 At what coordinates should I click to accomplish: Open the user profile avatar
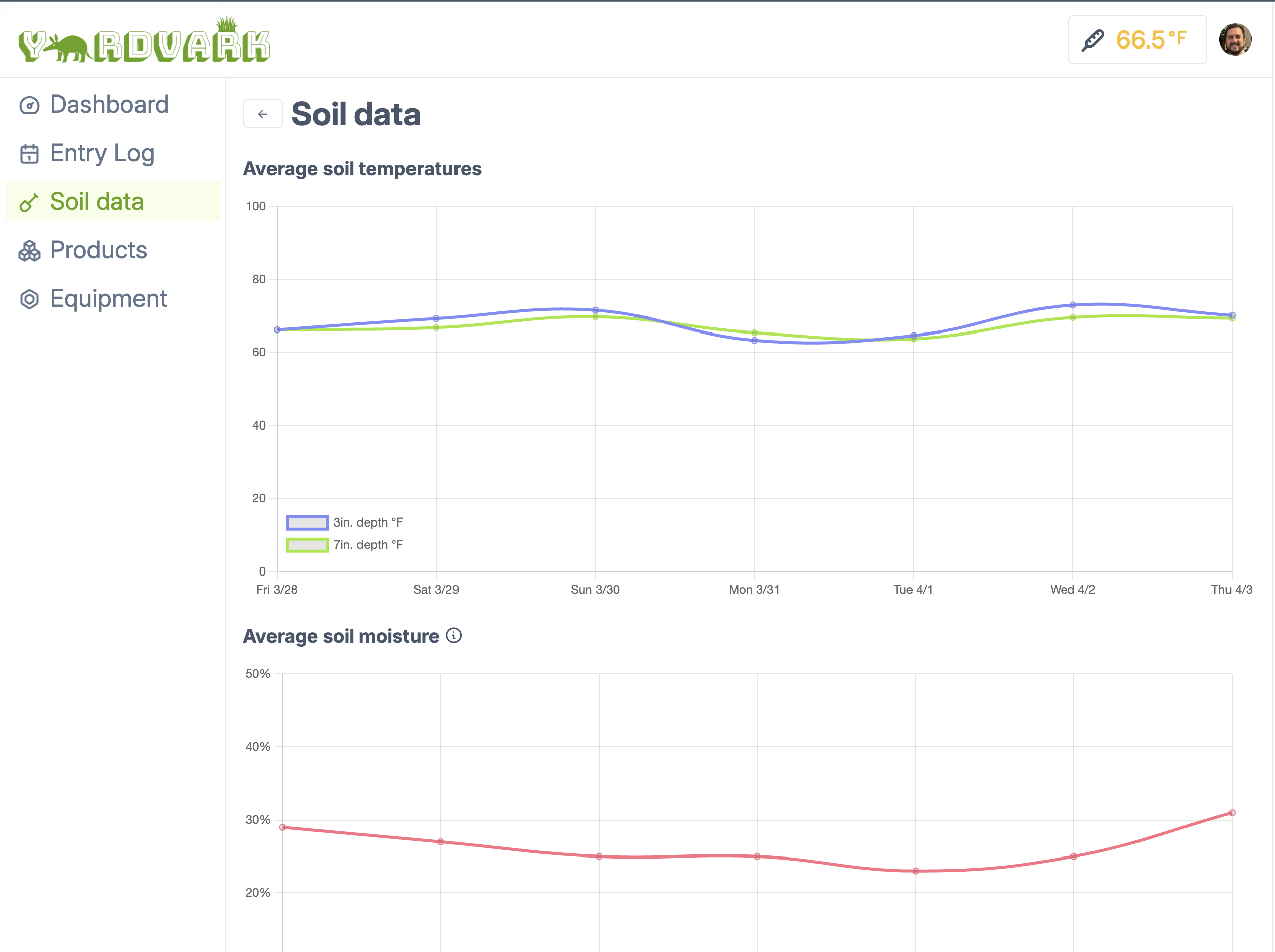coord(1235,40)
